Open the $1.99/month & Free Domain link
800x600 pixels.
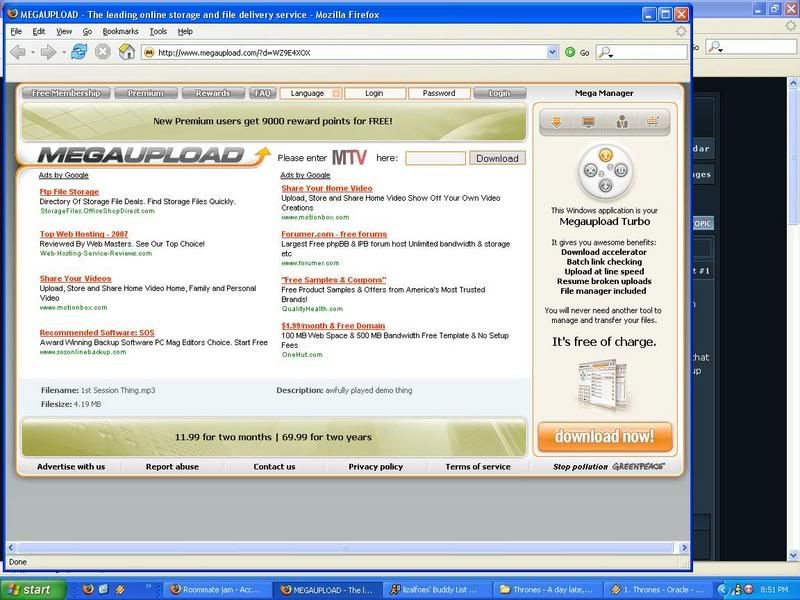333,326
